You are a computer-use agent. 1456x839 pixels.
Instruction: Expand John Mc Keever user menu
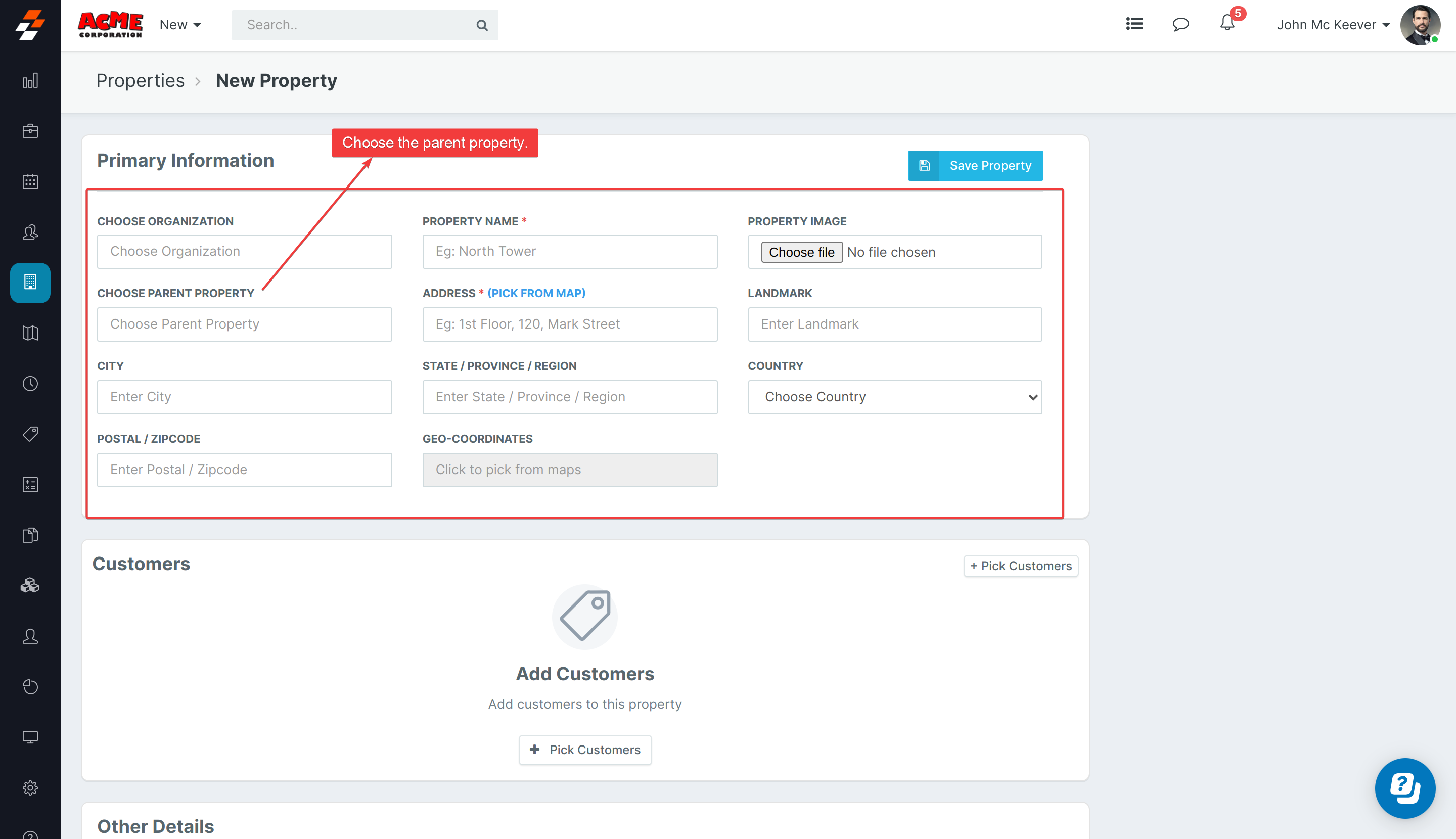[1333, 25]
